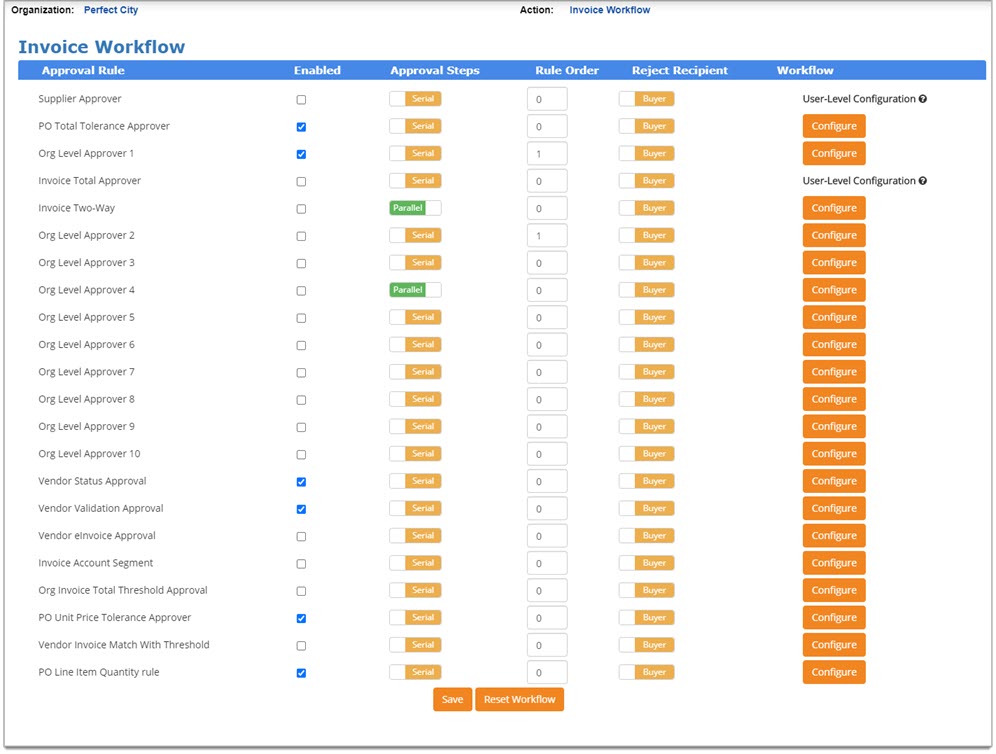Open the Invoice Workflow action link
The width and height of the screenshot is (996, 754).
click(610, 10)
